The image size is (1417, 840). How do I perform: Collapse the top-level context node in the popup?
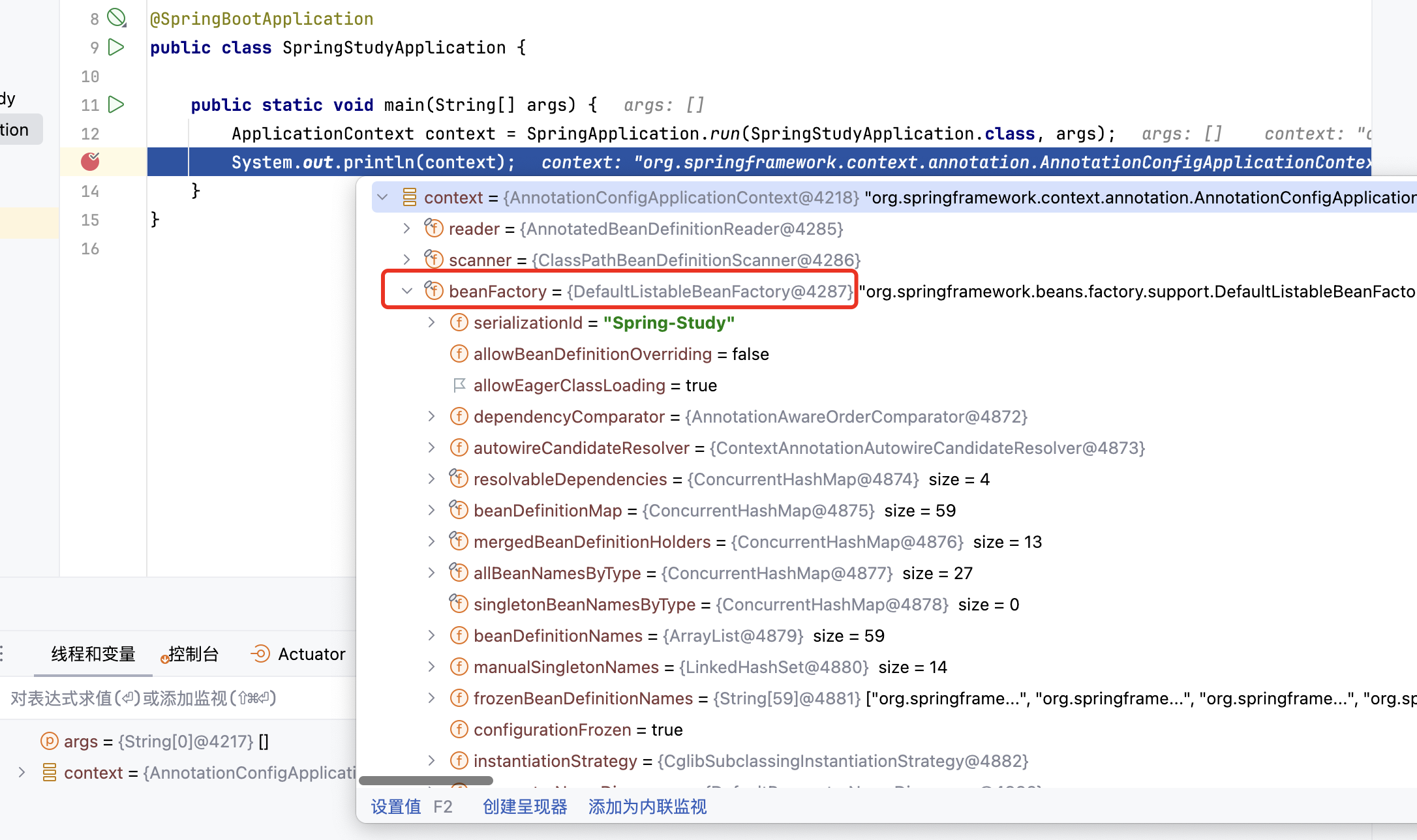coord(383,197)
